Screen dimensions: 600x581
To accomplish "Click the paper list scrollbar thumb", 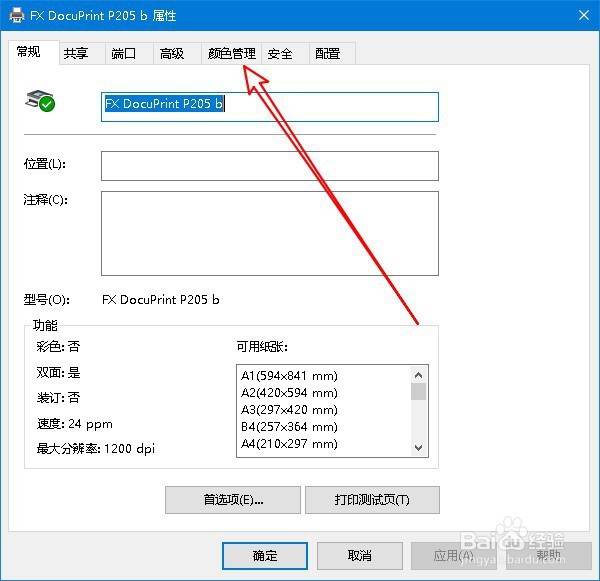I will (419, 391).
